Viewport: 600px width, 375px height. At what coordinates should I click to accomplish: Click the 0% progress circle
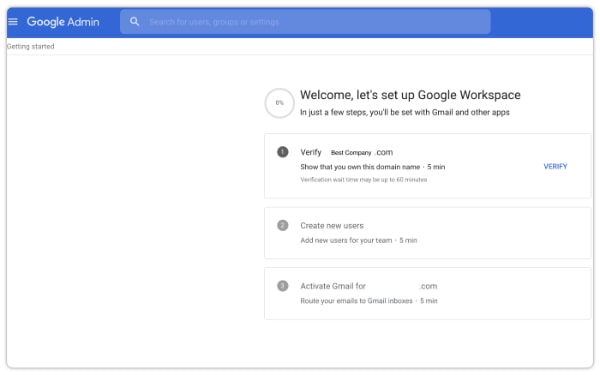[279, 103]
